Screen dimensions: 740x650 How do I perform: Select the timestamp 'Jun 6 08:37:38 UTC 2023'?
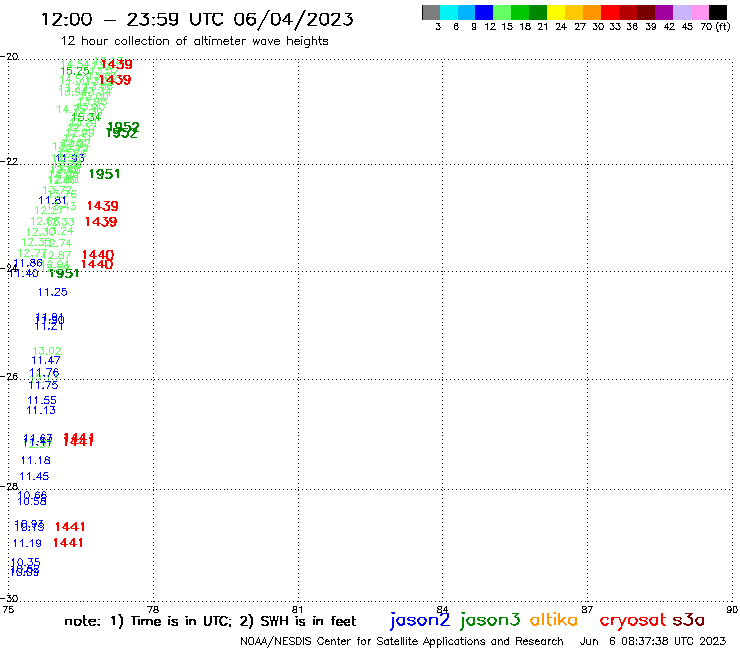(x=653, y=641)
